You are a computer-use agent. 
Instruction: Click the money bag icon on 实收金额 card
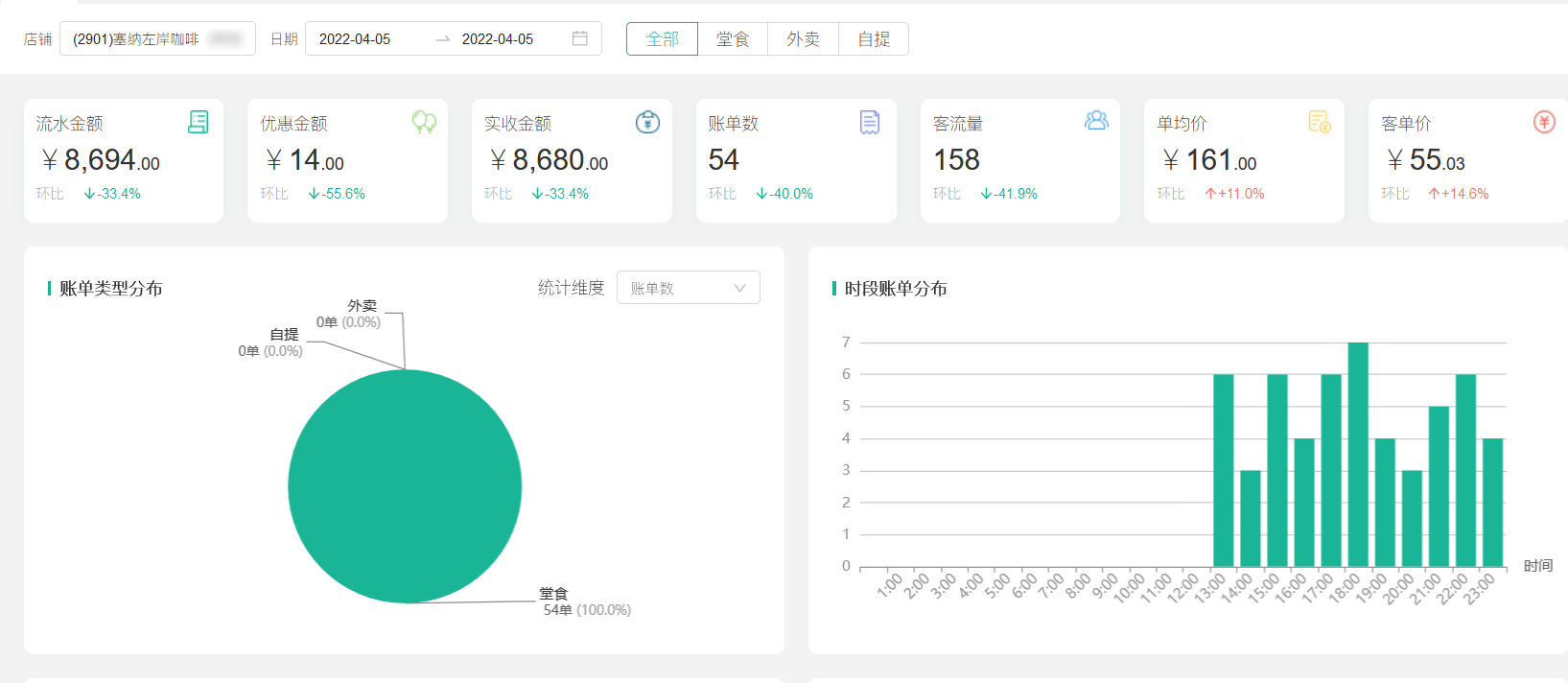click(647, 122)
